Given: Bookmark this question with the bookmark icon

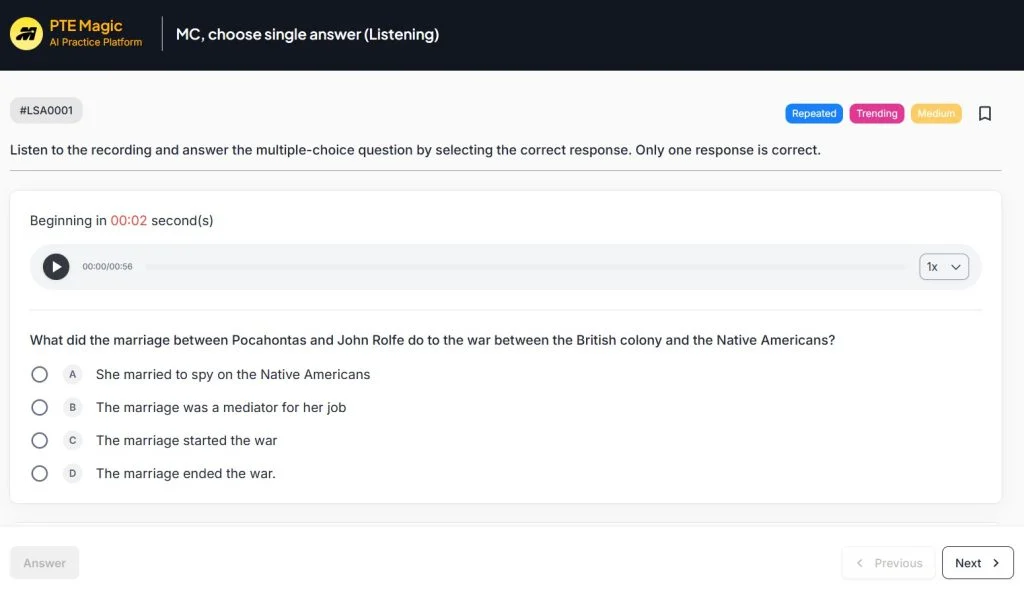Looking at the screenshot, I should click(984, 114).
